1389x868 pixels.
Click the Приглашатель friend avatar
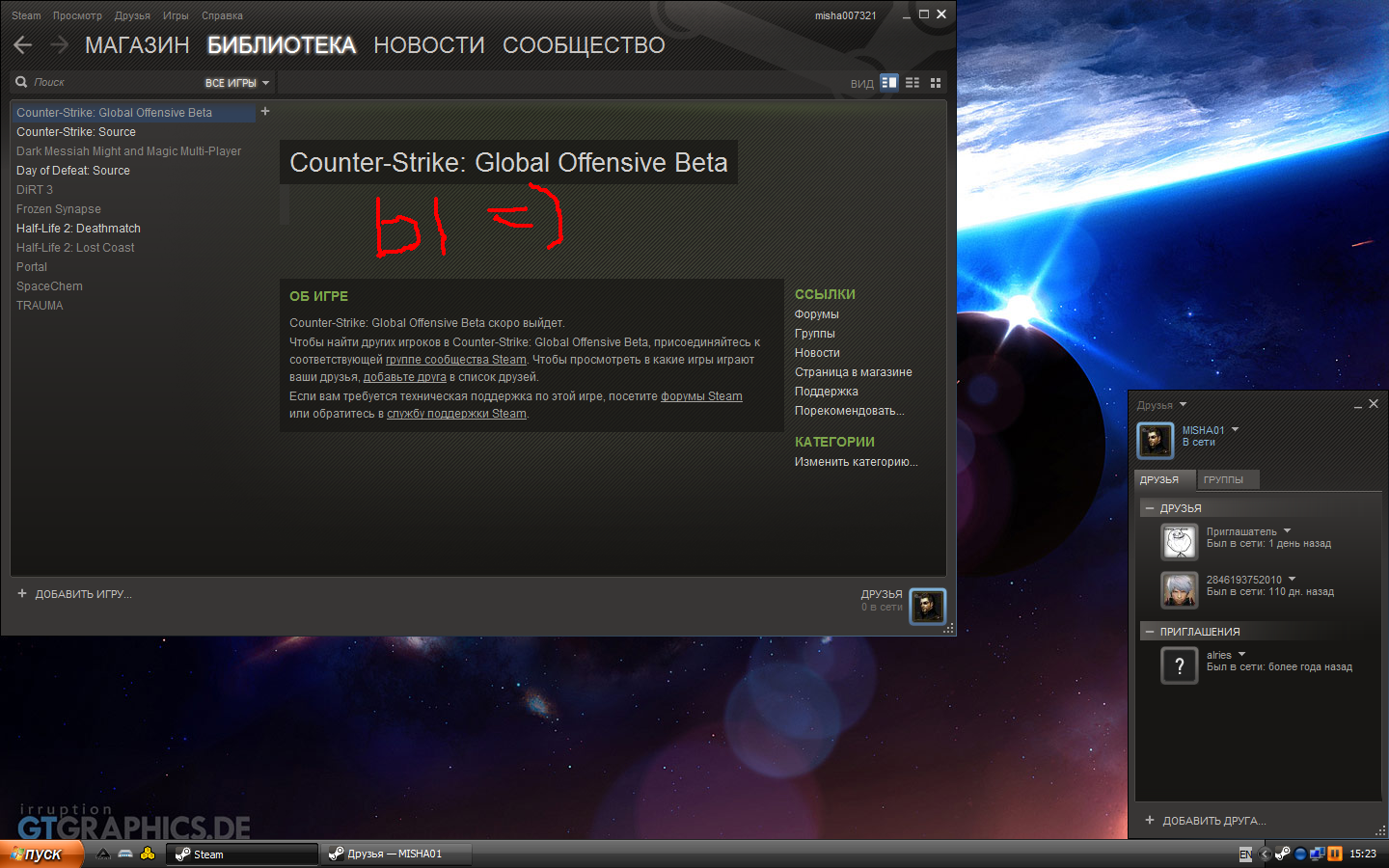1179,542
